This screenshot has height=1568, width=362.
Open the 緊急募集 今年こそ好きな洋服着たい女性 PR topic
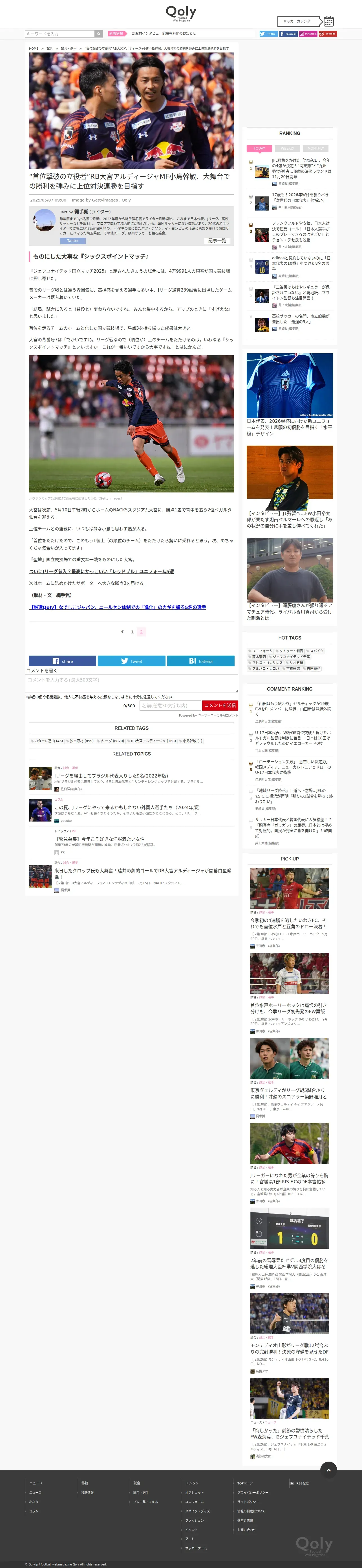click(x=99, y=839)
